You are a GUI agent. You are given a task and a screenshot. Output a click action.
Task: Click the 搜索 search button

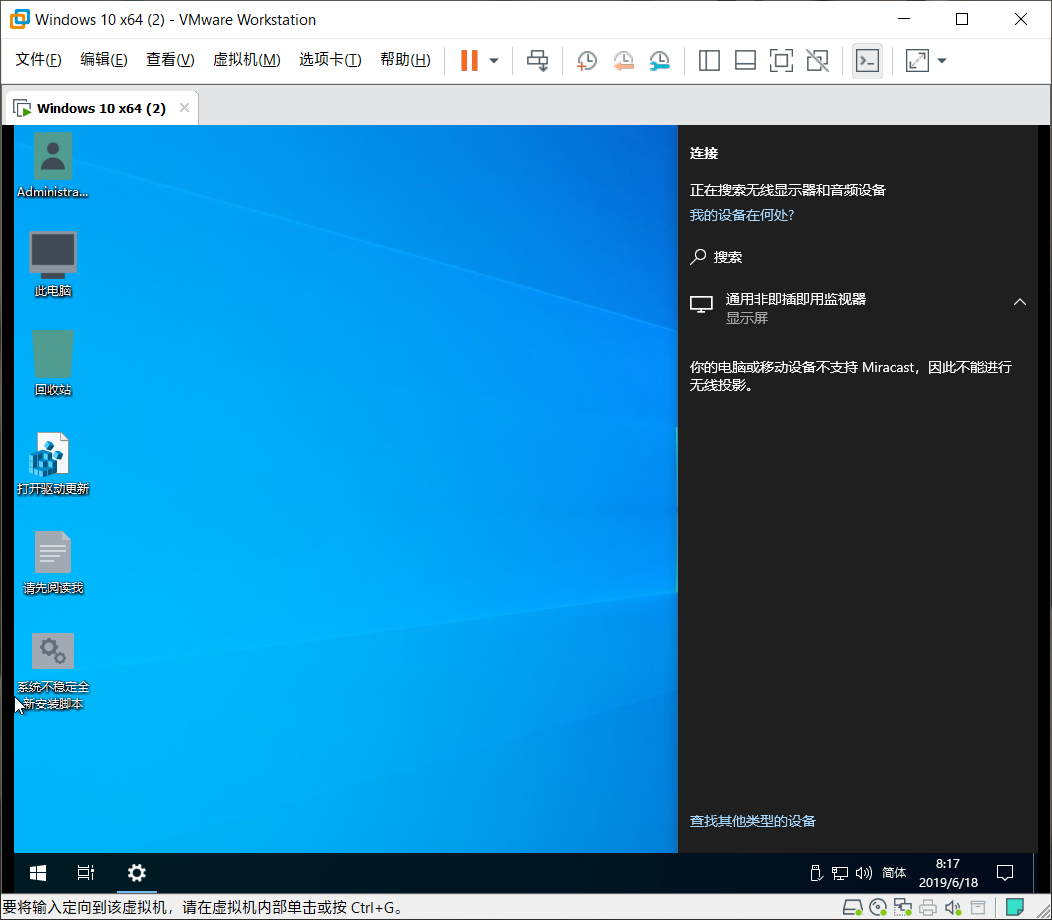click(716, 257)
